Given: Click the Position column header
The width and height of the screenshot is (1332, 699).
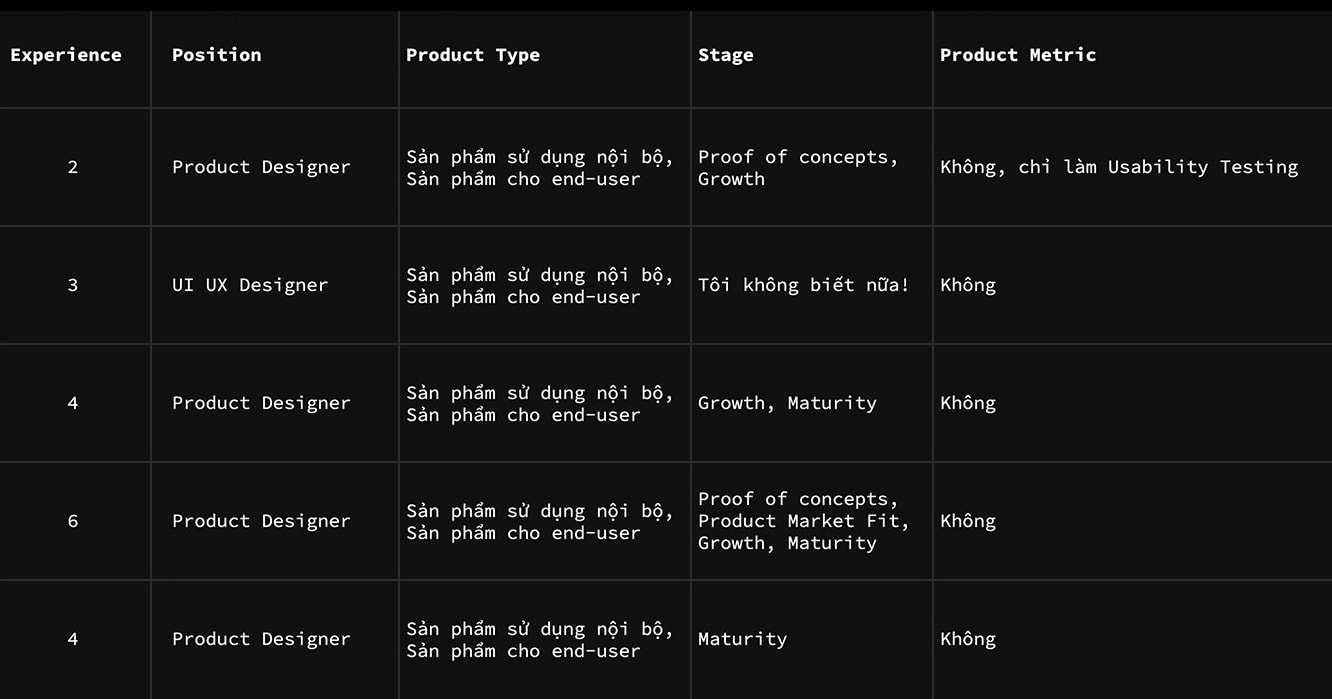Looking at the screenshot, I should point(216,55).
